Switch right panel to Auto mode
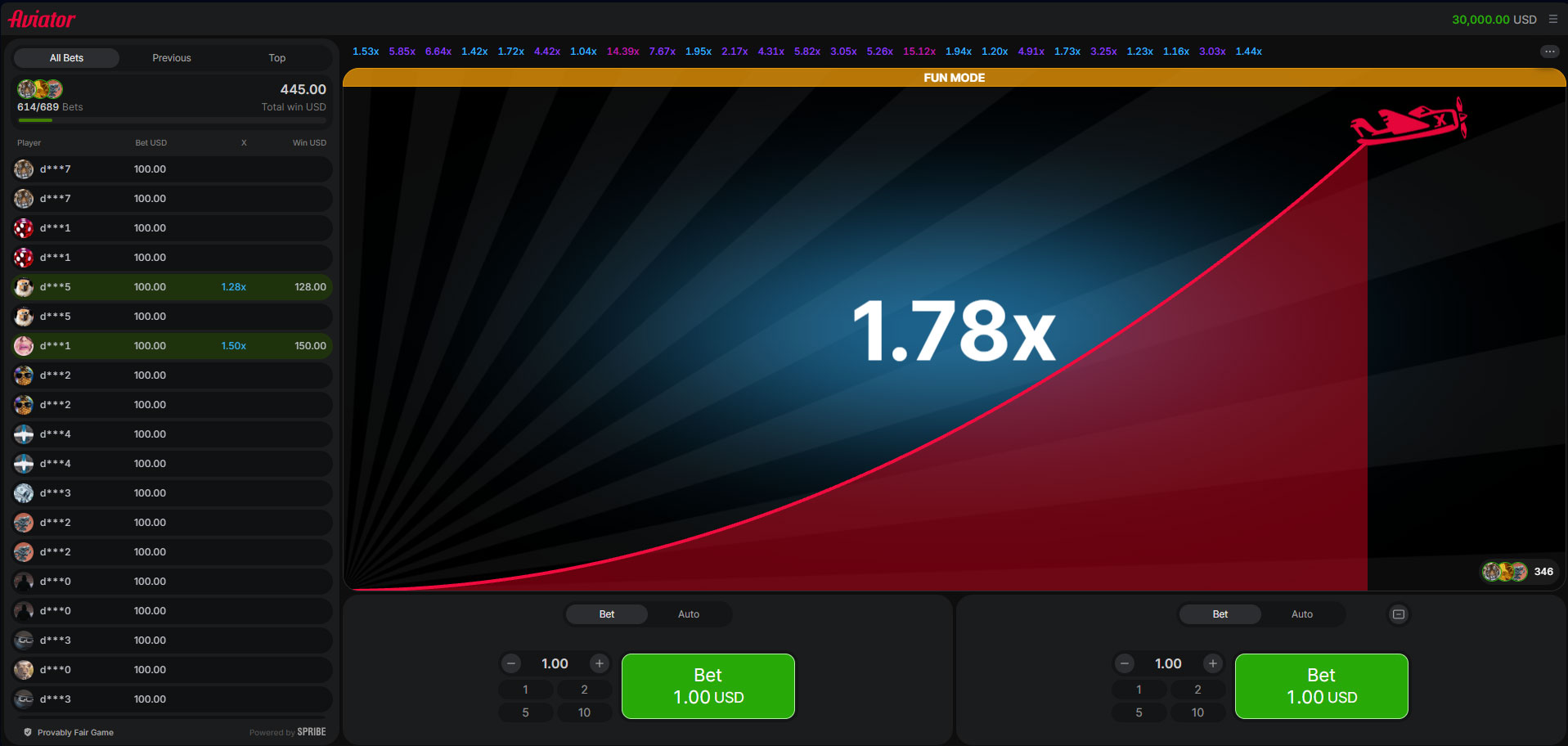 pyautogui.click(x=1301, y=614)
